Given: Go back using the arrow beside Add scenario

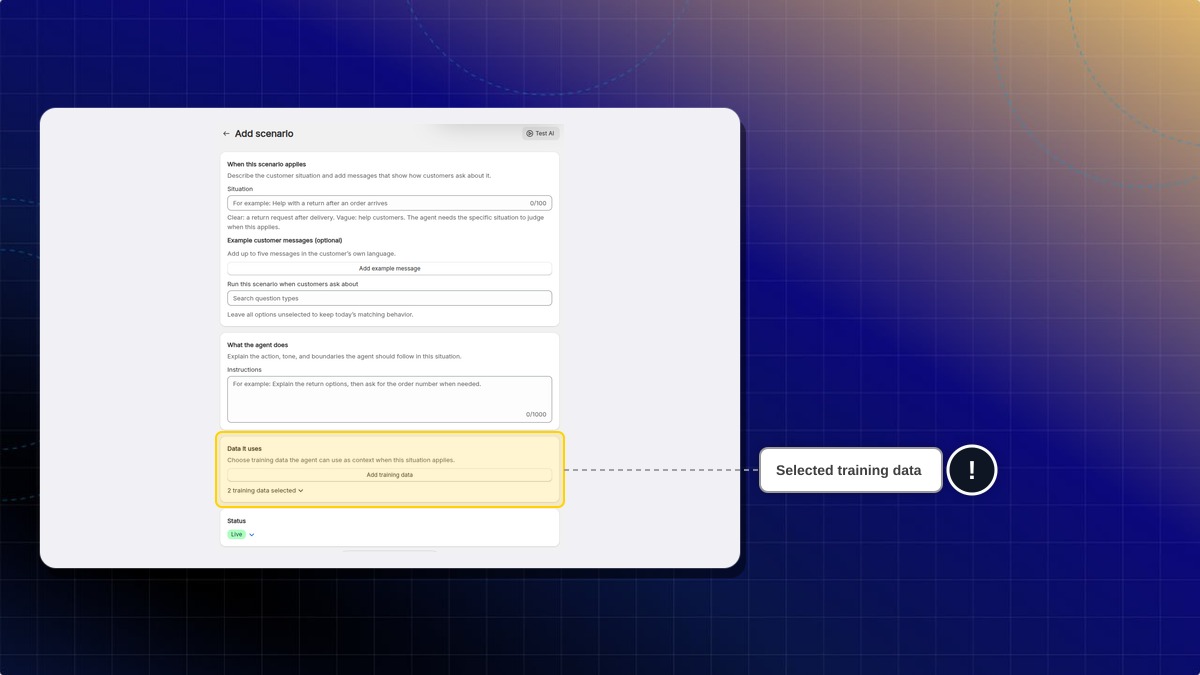Looking at the screenshot, I should (x=226, y=134).
